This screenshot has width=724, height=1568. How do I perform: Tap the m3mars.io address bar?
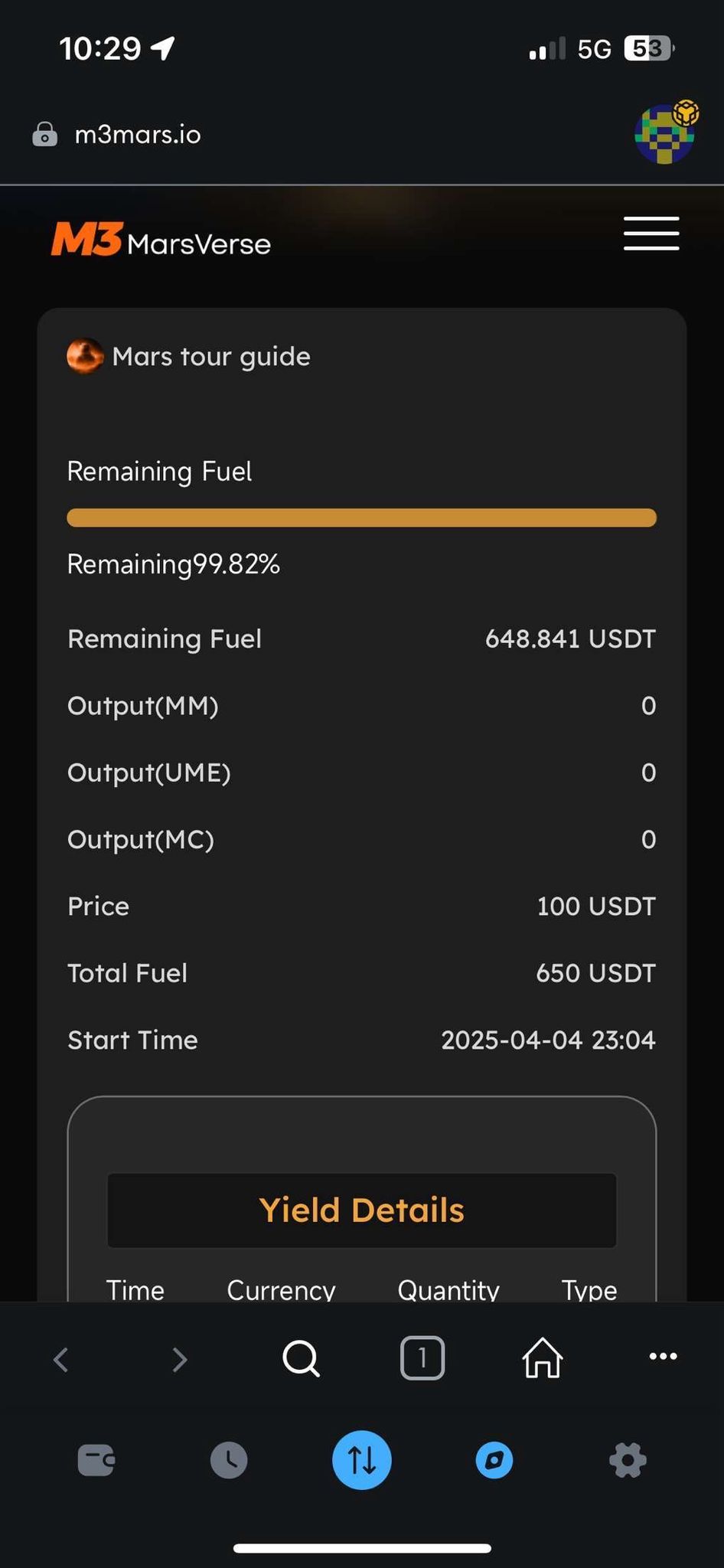click(138, 135)
